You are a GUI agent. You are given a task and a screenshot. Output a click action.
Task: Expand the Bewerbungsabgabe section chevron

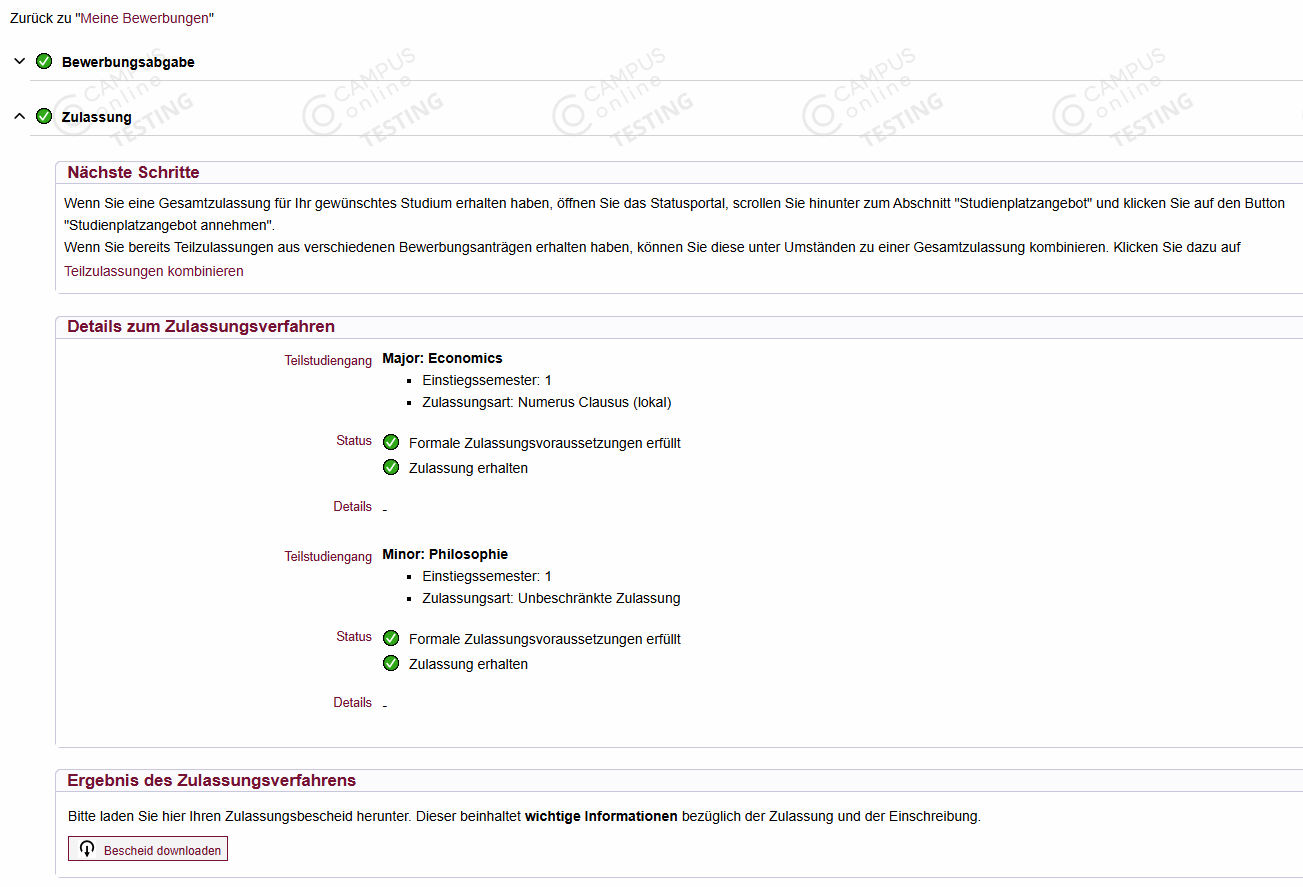coord(19,61)
